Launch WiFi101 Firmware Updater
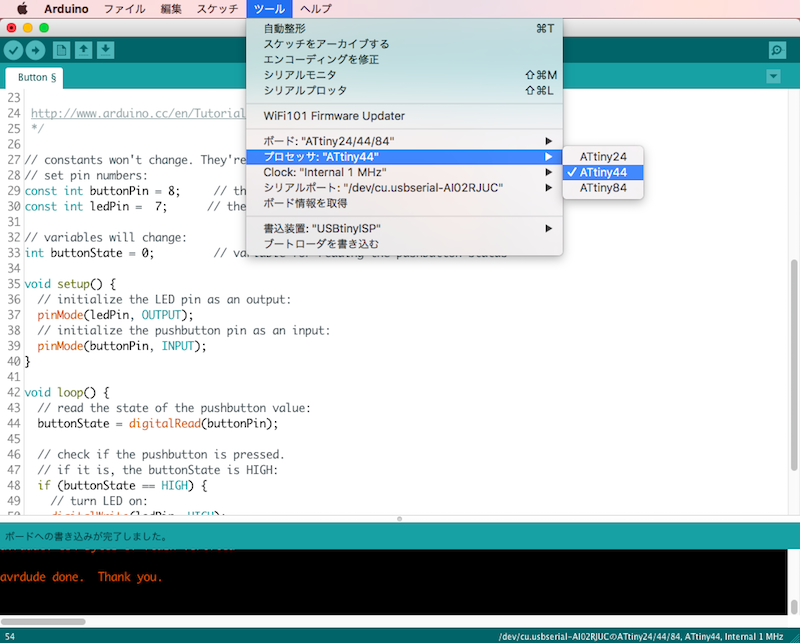800x643 pixels. pos(405,116)
